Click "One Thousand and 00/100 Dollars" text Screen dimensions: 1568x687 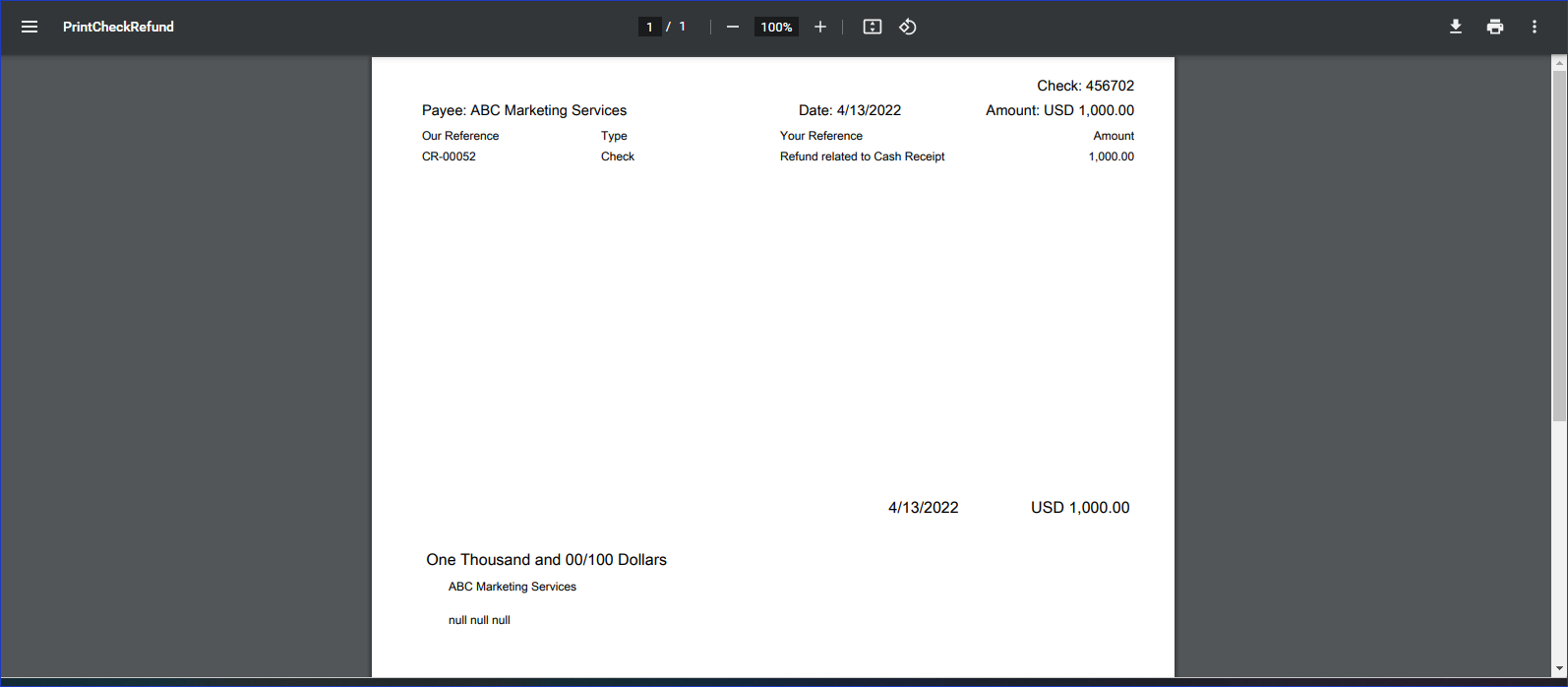(x=546, y=559)
